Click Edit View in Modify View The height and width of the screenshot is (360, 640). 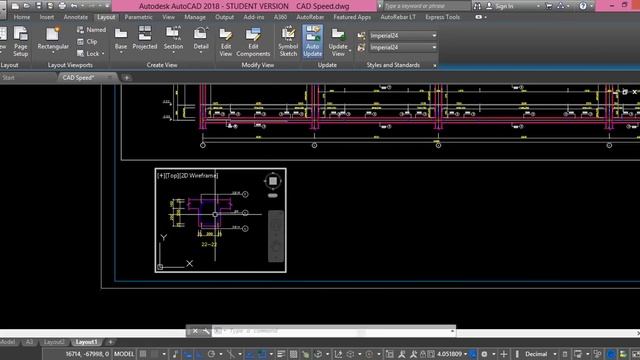[226, 42]
